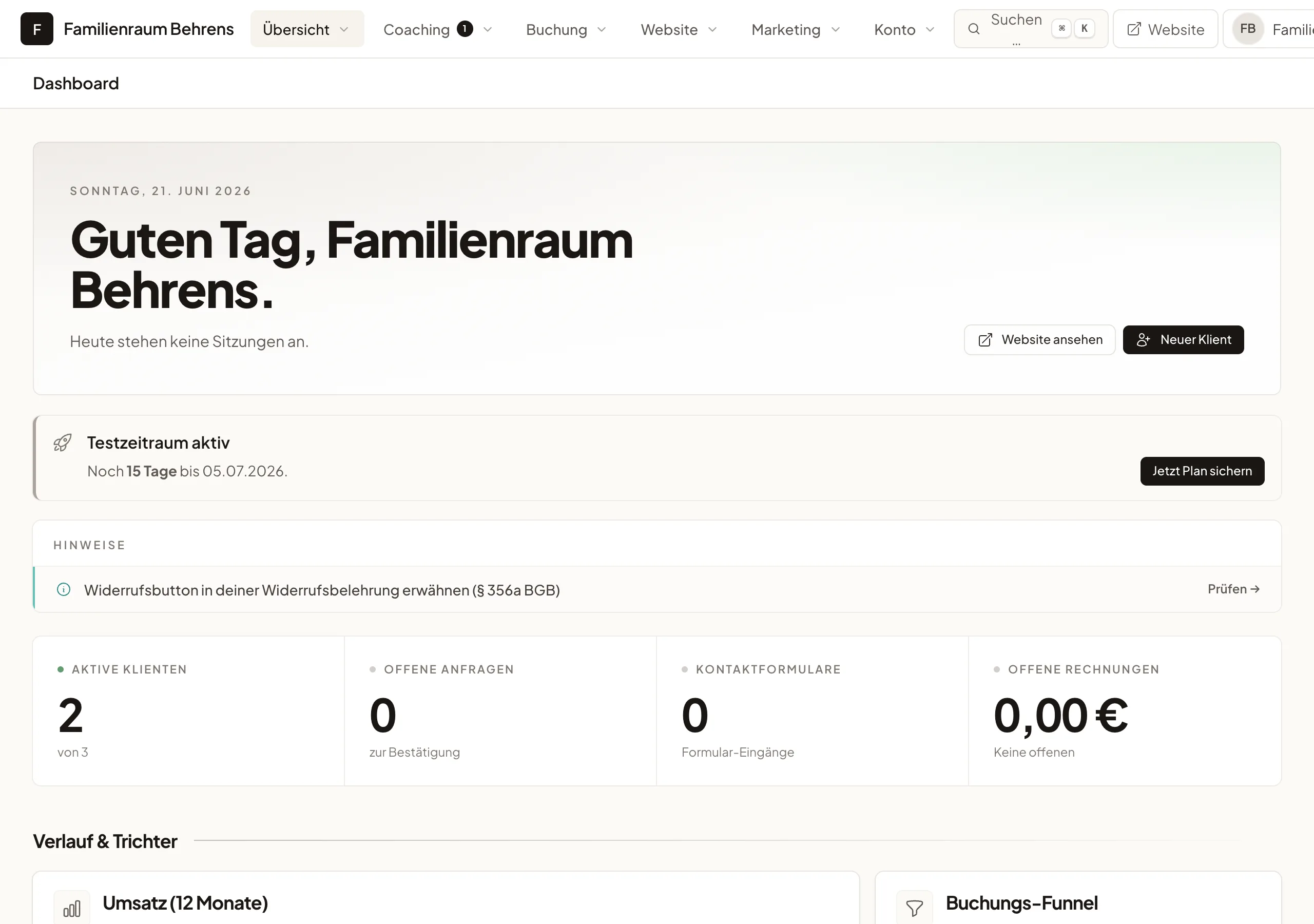The image size is (1314, 924).
Task: Expand the Coaching chevron arrow
Action: 488,30
